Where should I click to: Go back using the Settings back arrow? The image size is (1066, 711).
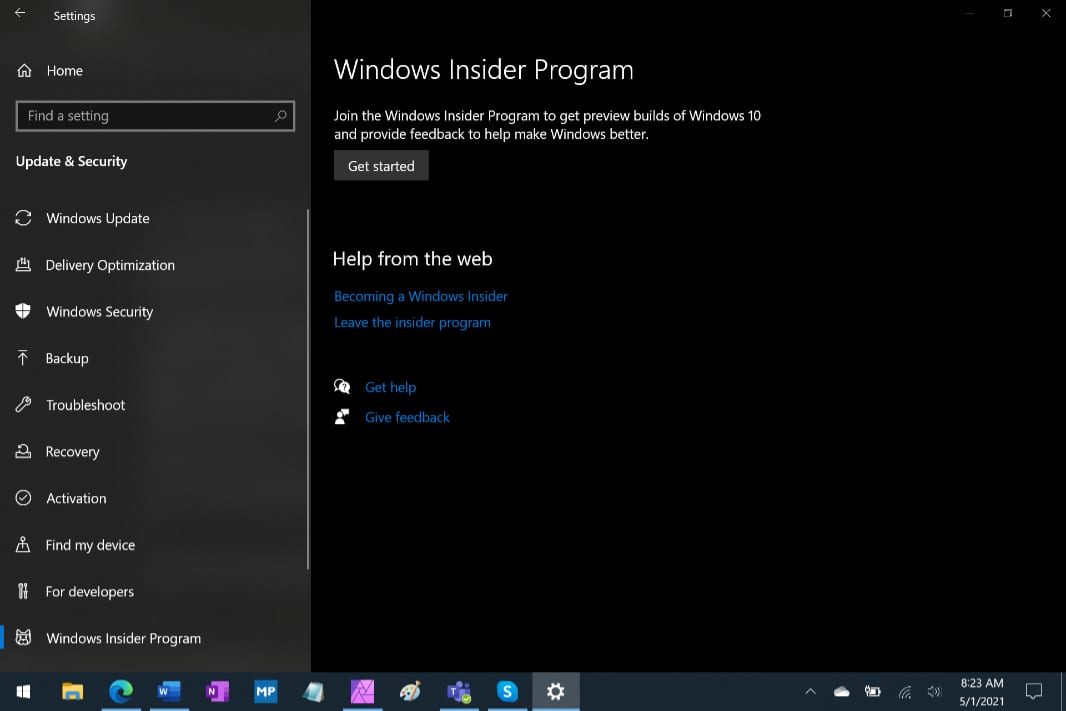20,14
